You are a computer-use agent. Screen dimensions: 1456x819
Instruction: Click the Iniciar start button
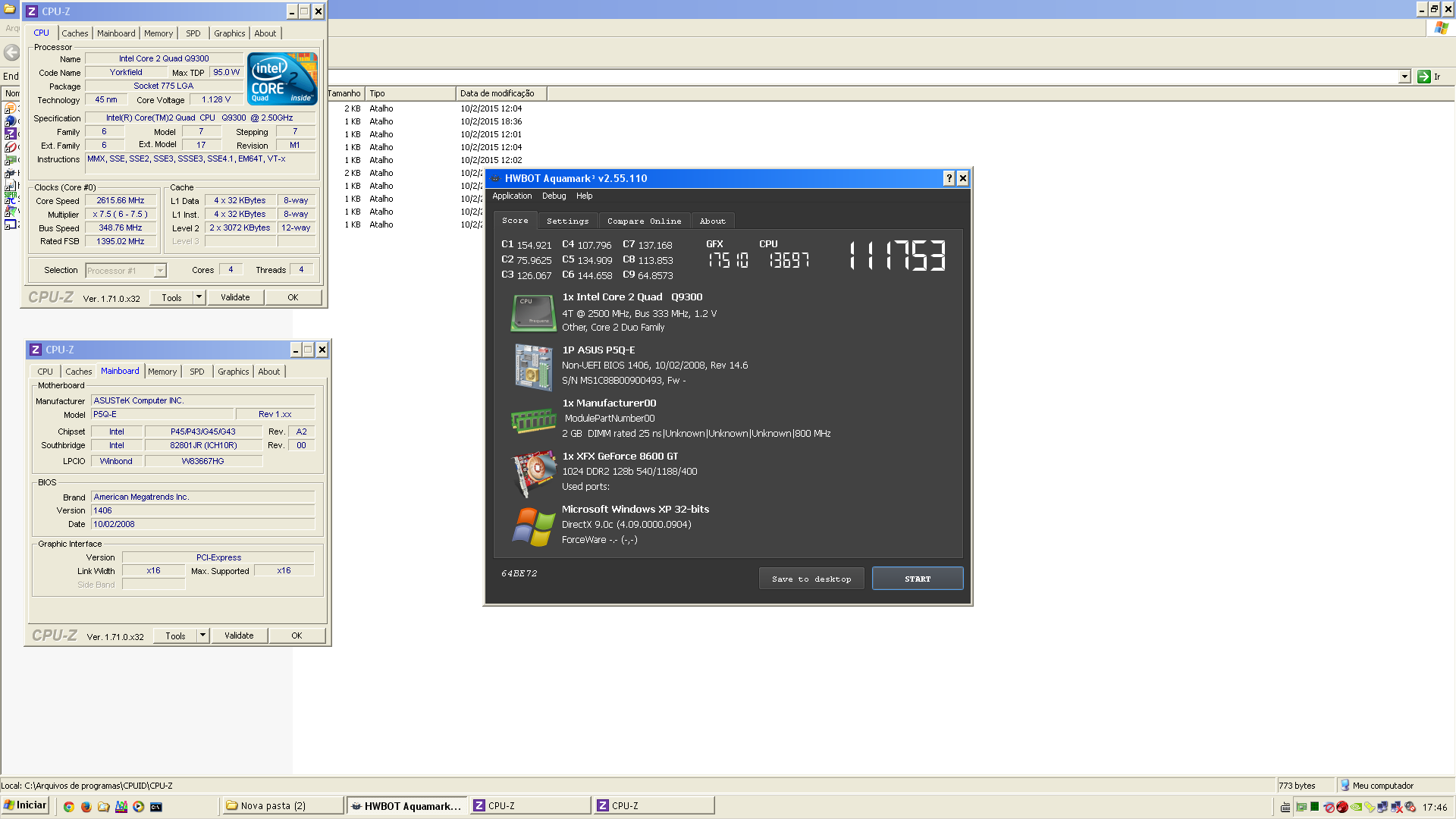(x=26, y=805)
